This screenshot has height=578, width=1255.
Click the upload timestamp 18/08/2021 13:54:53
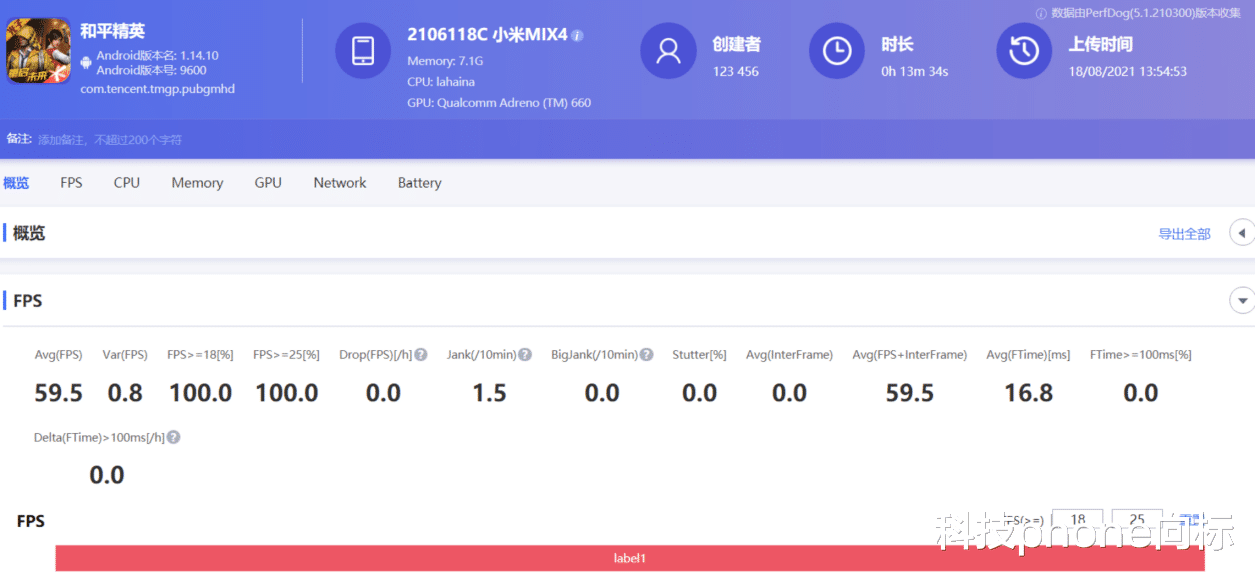coord(1128,71)
